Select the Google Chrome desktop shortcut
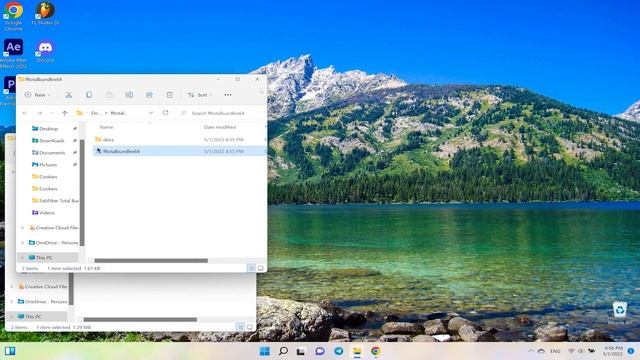This screenshot has width=640, height=360. pos(13,16)
